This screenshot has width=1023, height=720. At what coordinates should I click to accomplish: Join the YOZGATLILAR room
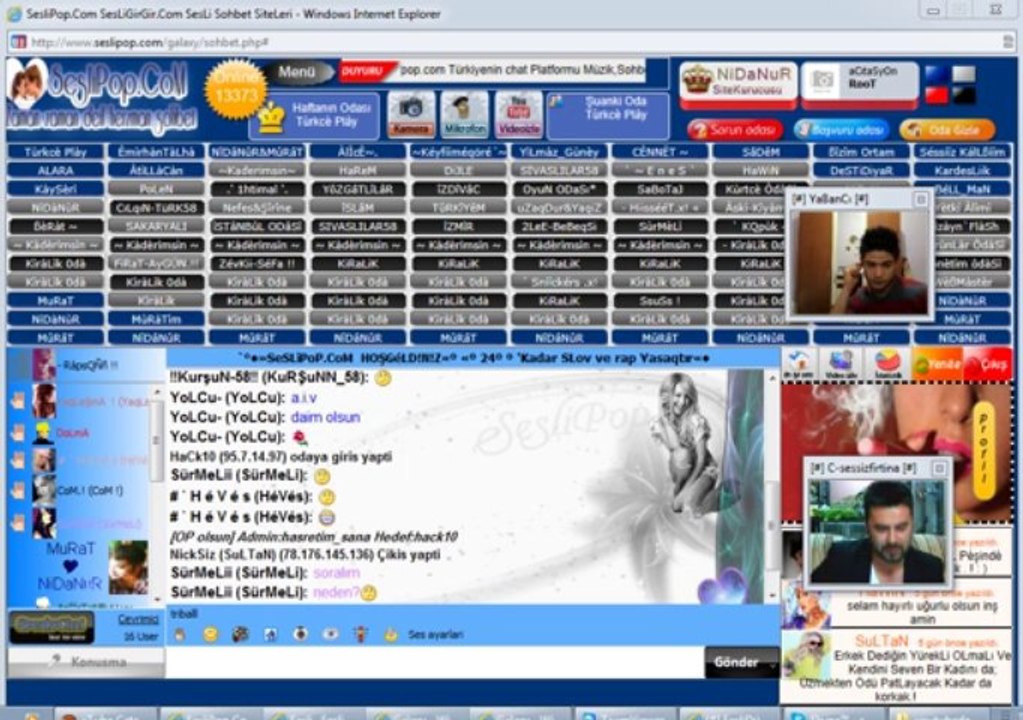click(358, 189)
